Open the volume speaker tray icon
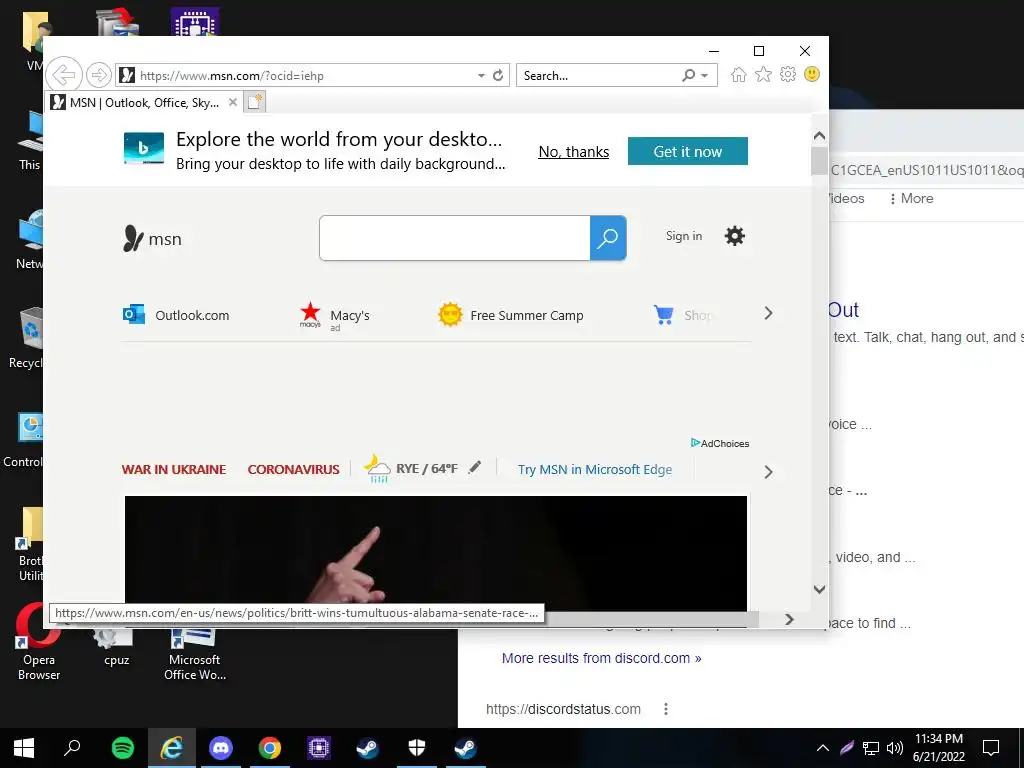Screen dimensions: 1024x768 click(895, 748)
